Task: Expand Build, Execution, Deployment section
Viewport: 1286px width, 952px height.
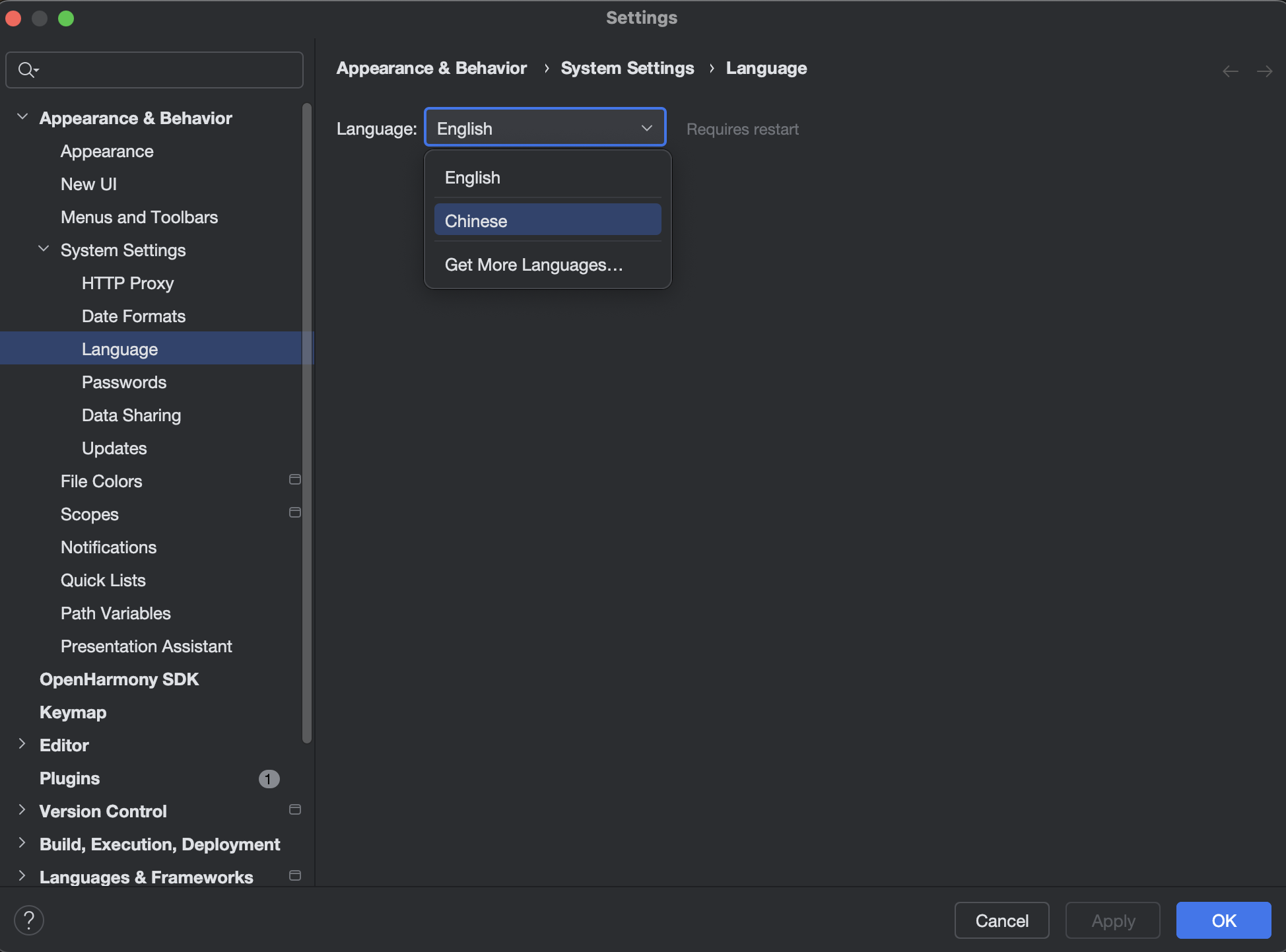Action: click(22, 843)
